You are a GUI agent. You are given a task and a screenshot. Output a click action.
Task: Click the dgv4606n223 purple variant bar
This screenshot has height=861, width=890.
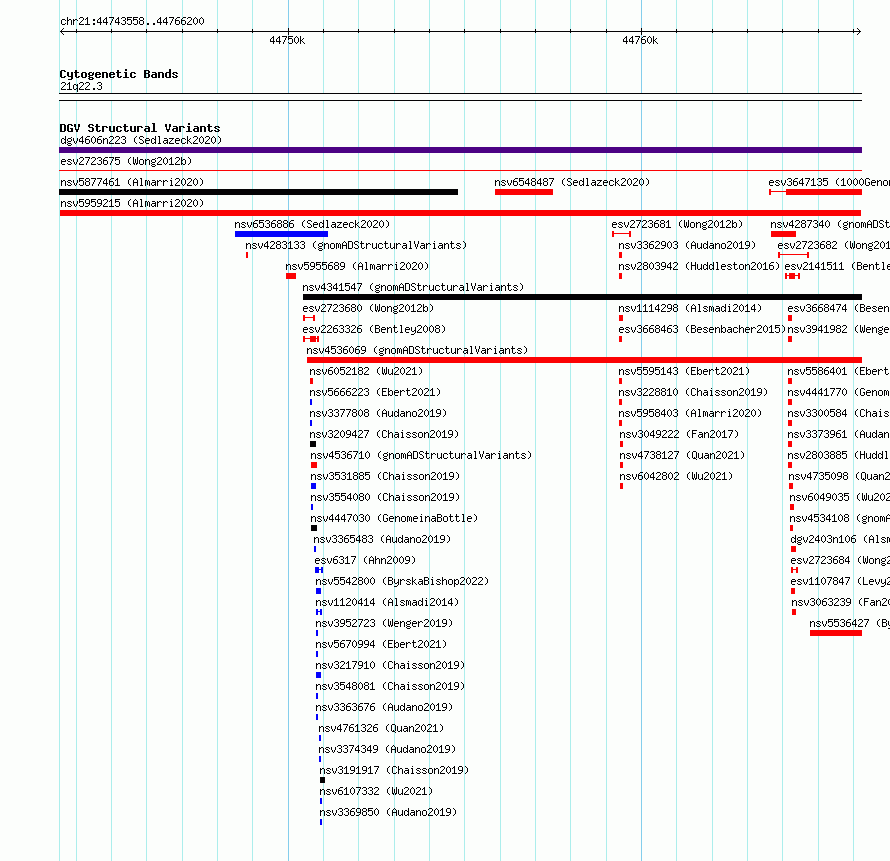click(460, 150)
